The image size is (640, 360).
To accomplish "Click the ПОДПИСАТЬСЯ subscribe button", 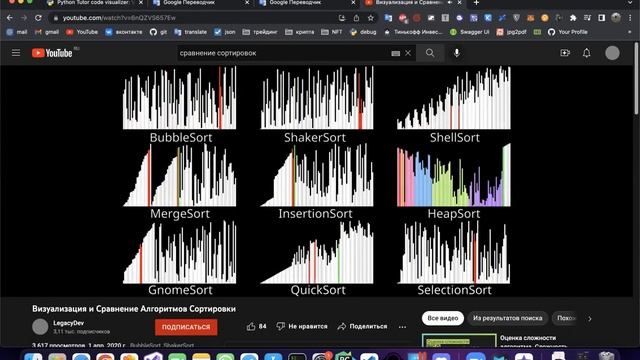I will point(186,327).
